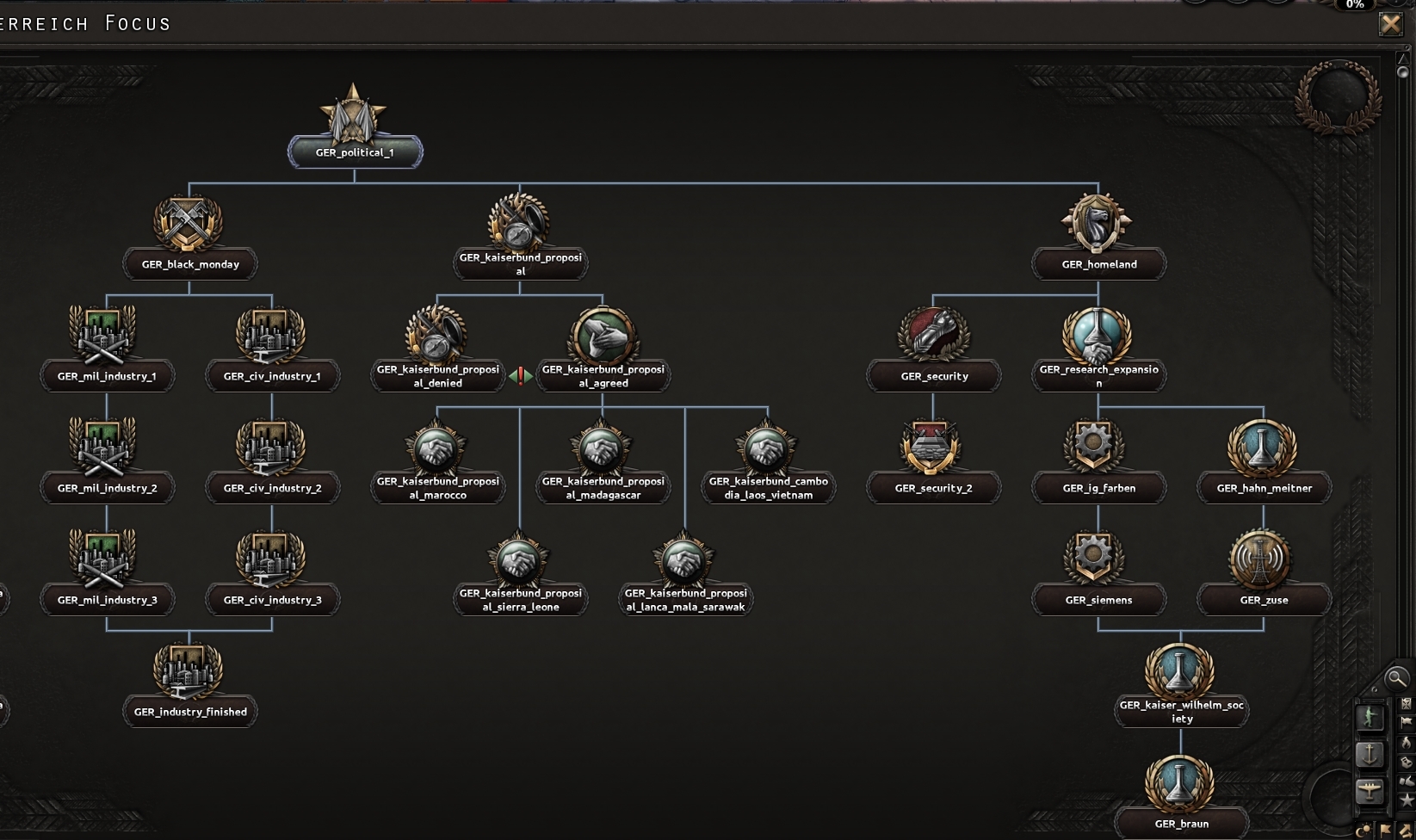This screenshot has height=840, width=1416.
Task: Choose the GER_siemens gear icon
Action: (x=1094, y=559)
